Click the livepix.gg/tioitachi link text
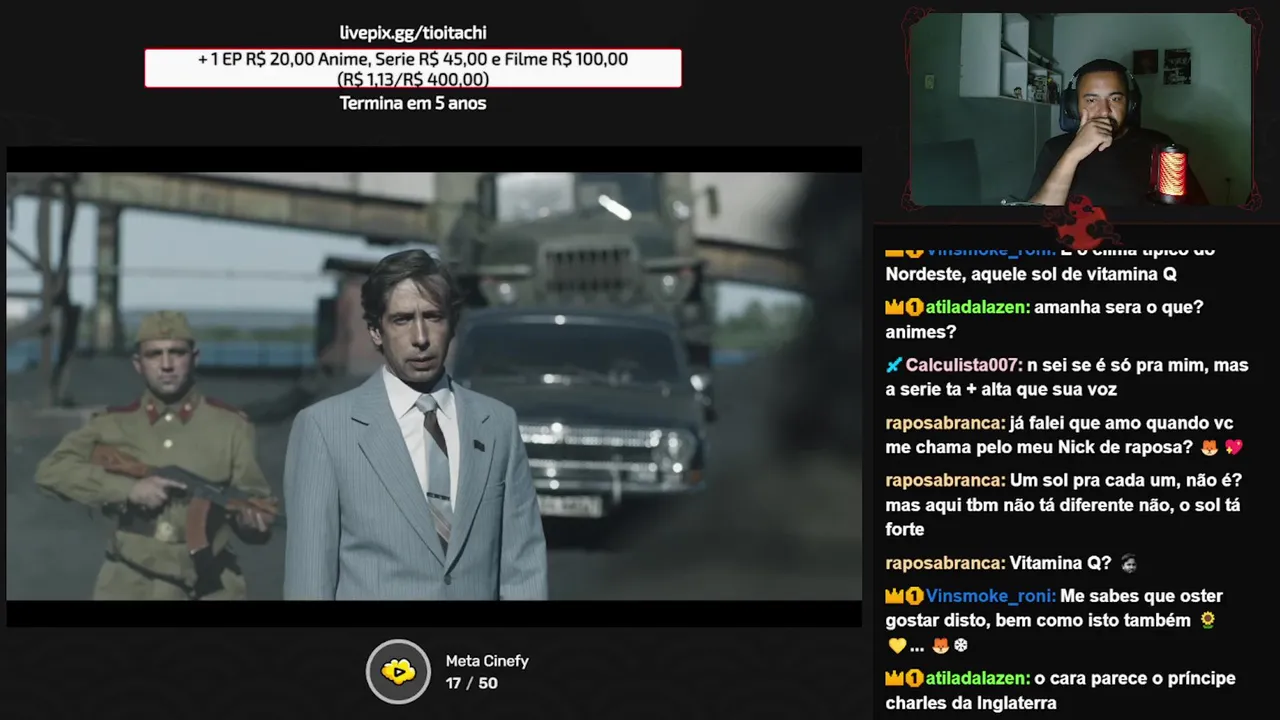Image resolution: width=1280 pixels, height=720 pixels. [413, 33]
